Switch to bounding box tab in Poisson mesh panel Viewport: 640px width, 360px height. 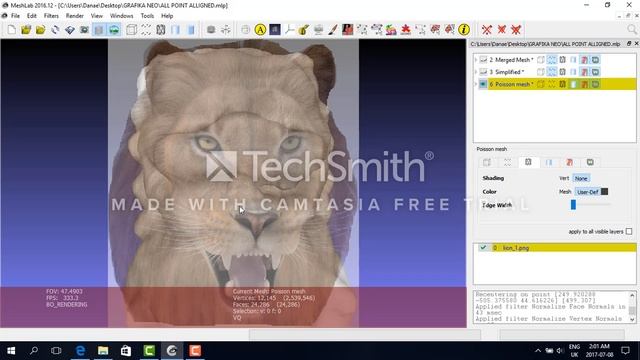(487, 162)
